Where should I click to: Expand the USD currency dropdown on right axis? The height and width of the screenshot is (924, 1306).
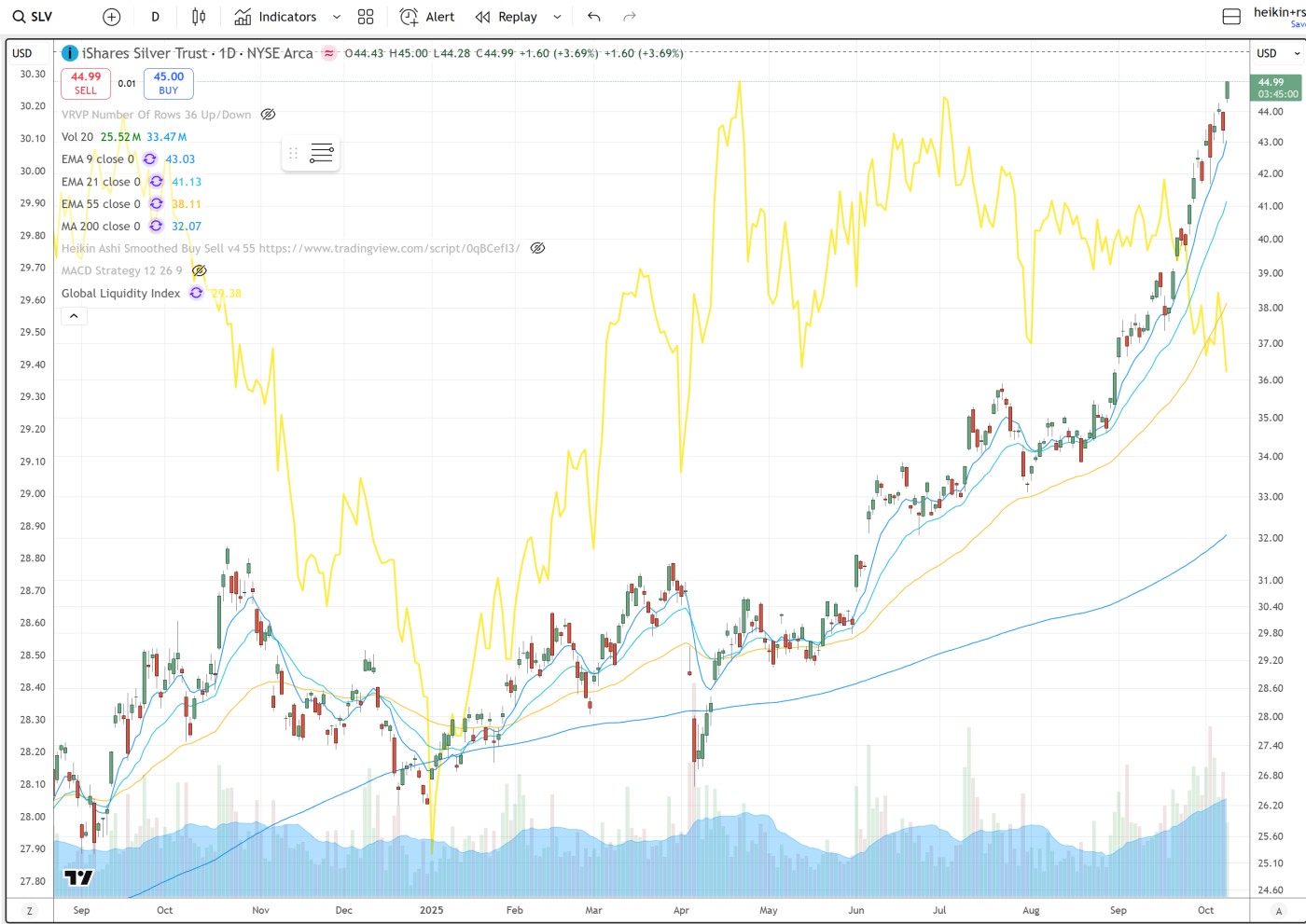[1277, 53]
